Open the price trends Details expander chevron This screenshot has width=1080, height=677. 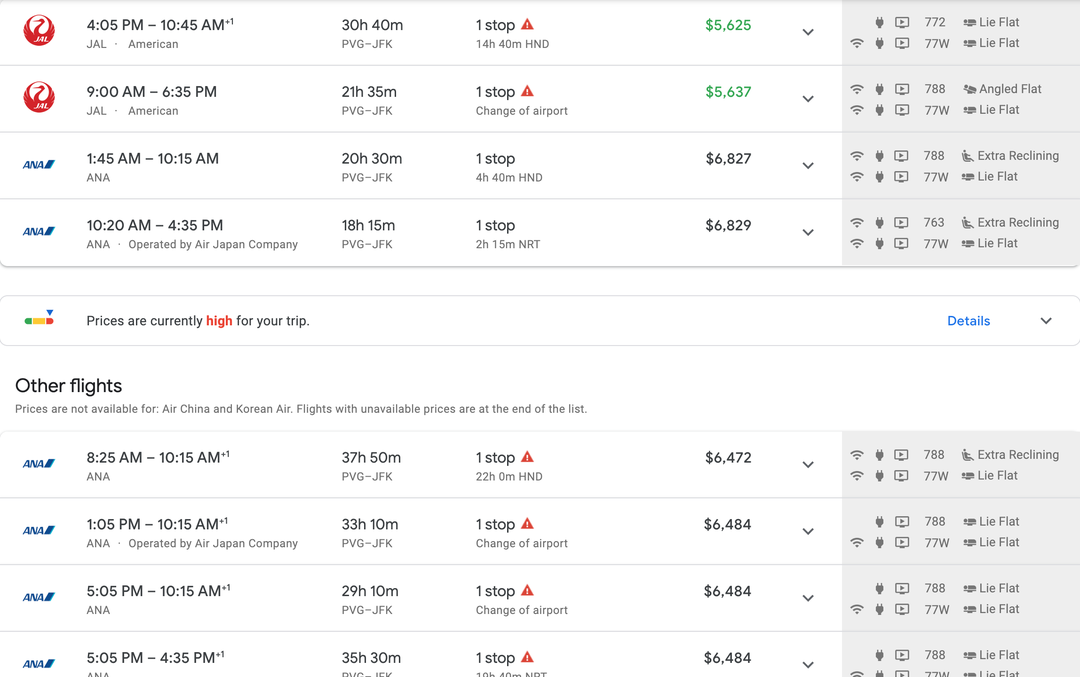pos(1046,320)
